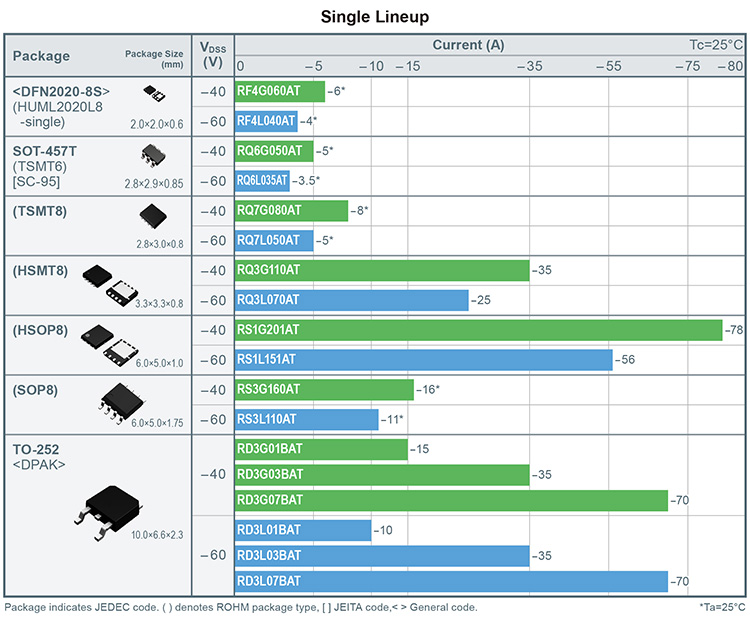Click the RD3G07BAT green bar

(x=451, y=500)
